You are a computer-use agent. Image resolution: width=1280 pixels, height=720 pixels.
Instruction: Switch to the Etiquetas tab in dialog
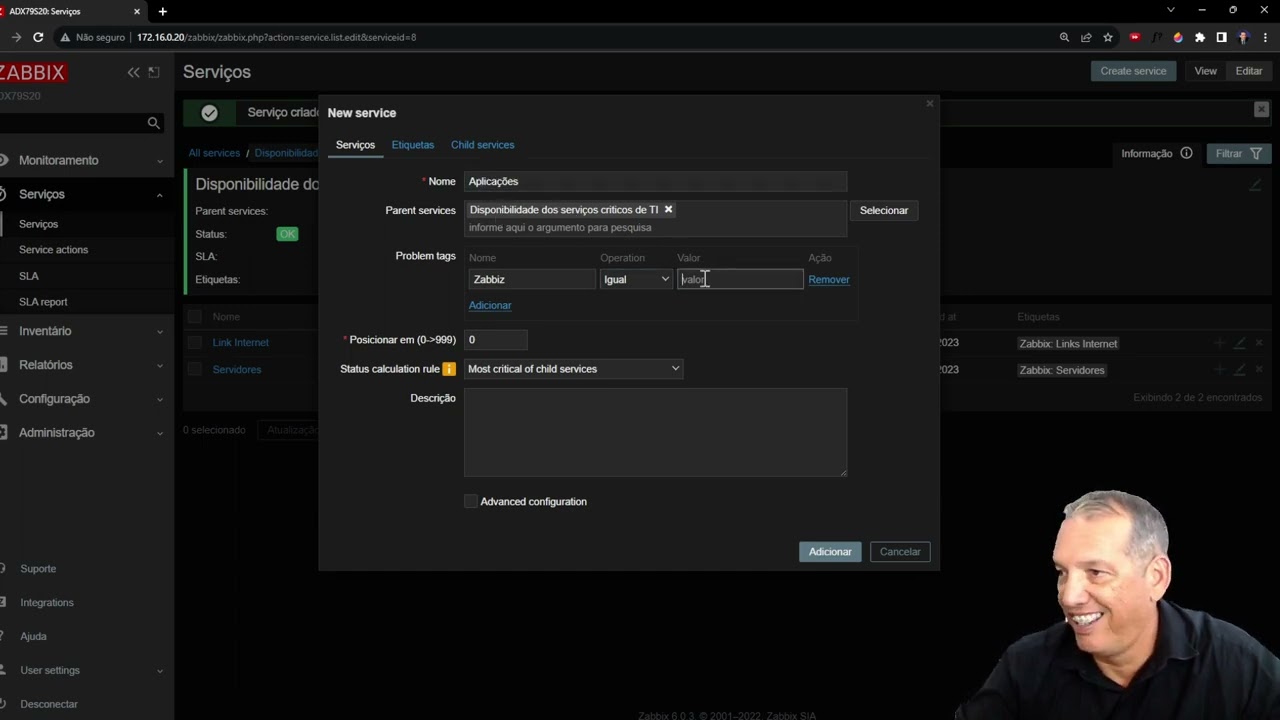pos(413,145)
